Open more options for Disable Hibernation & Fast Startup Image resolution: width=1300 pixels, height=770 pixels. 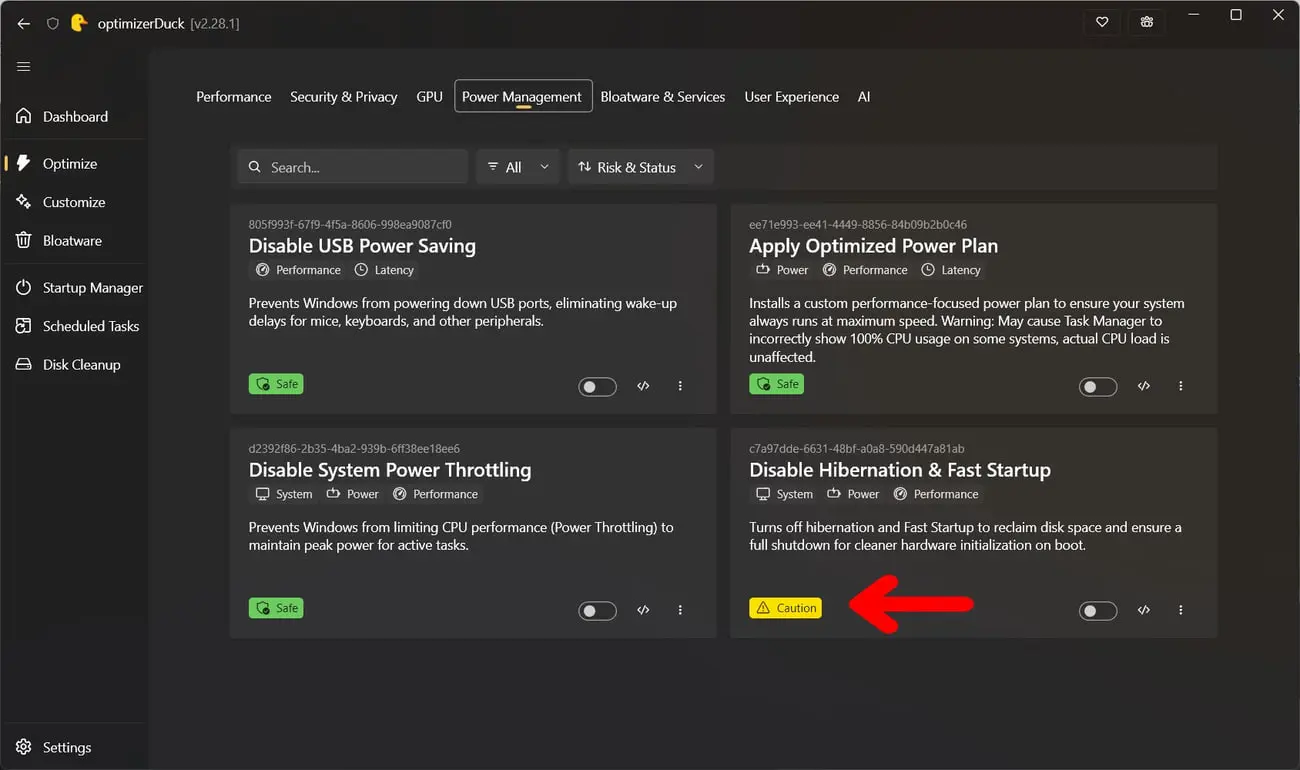point(1181,610)
